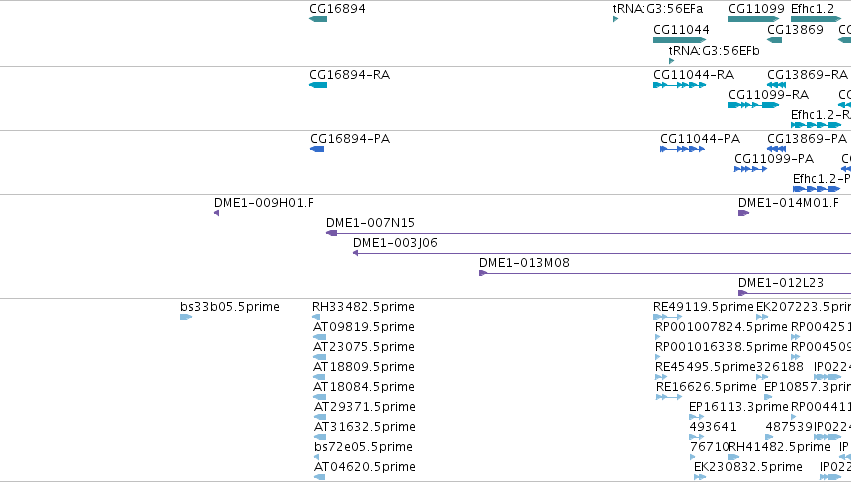This screenshot has height=482, width=851.
Task: Click the AT23075.5prime EST label
Action: 364,347
